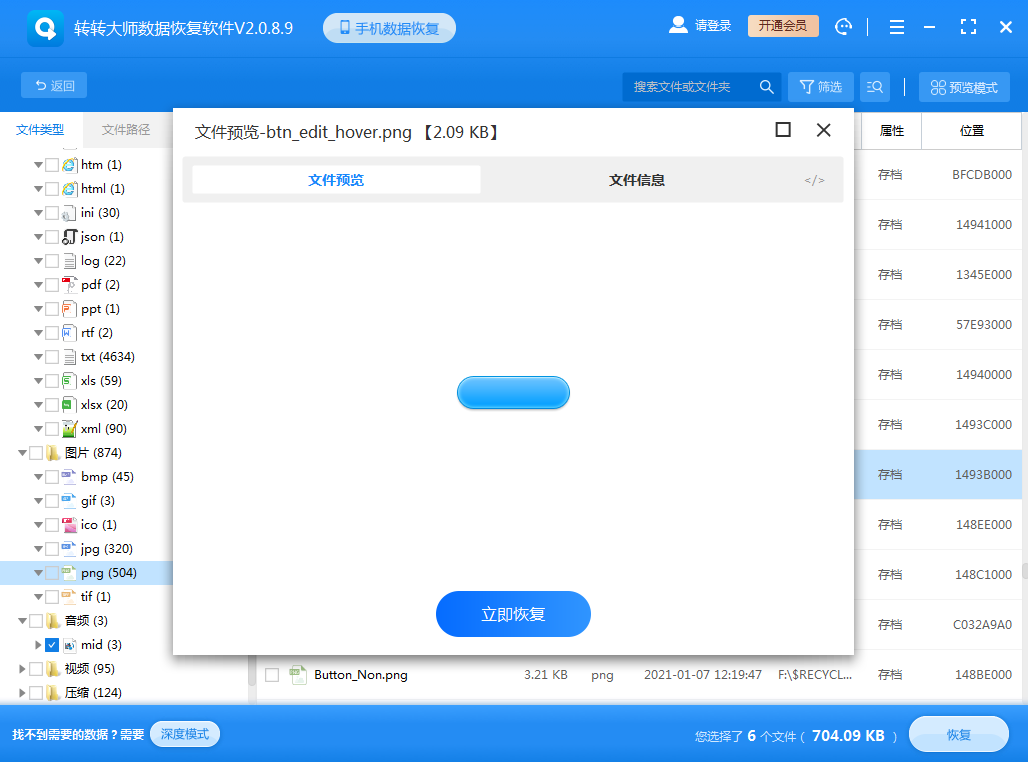Click the mid audio format icon
1028x762 pixels.
pos(68,644)
